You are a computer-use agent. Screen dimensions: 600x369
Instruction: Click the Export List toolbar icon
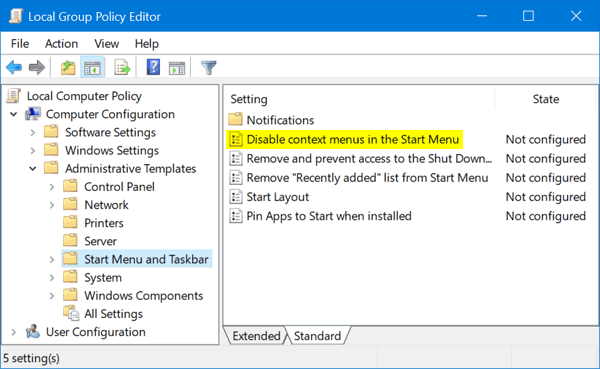(x=122, y=68)
